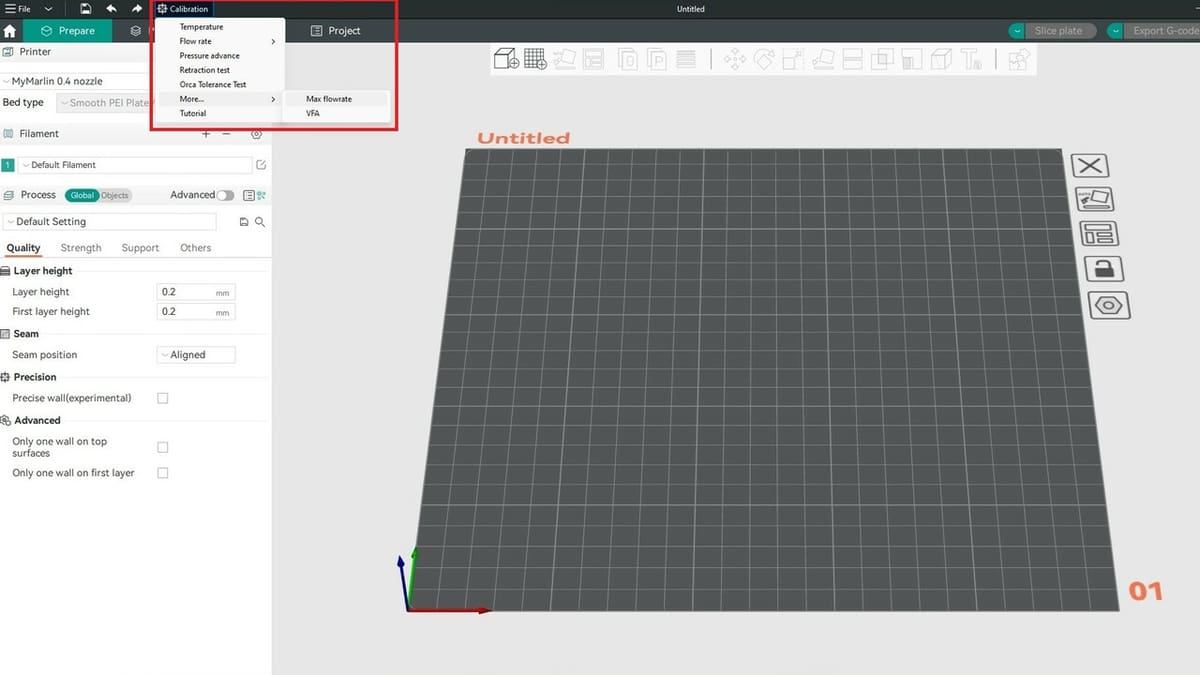Image resolution: width=1200 pixels, height=675 pixels.
Task: Toggle the Advanced mode switch
Action: (225, 195)
